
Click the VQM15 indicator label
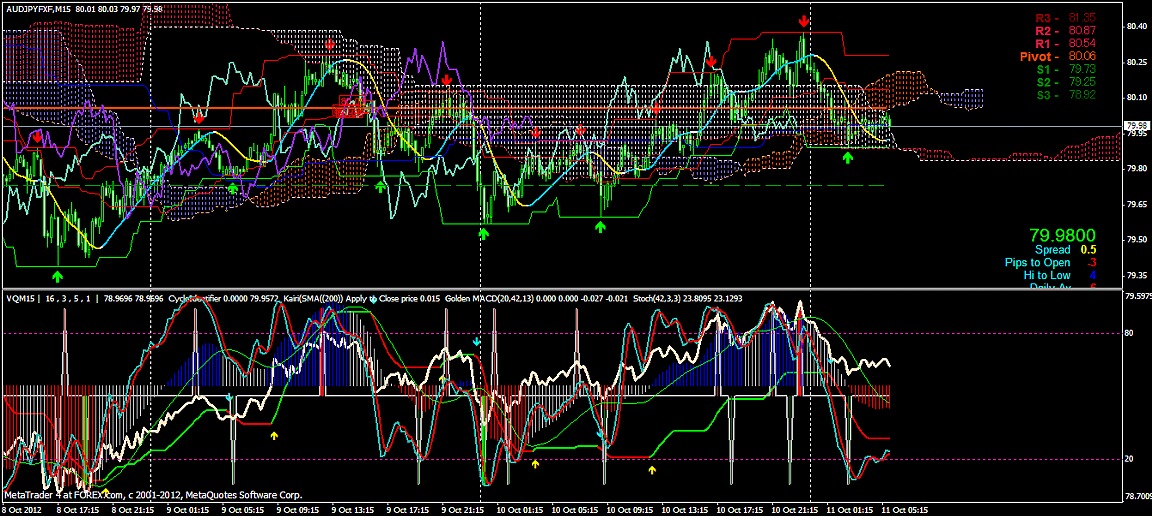21,298
